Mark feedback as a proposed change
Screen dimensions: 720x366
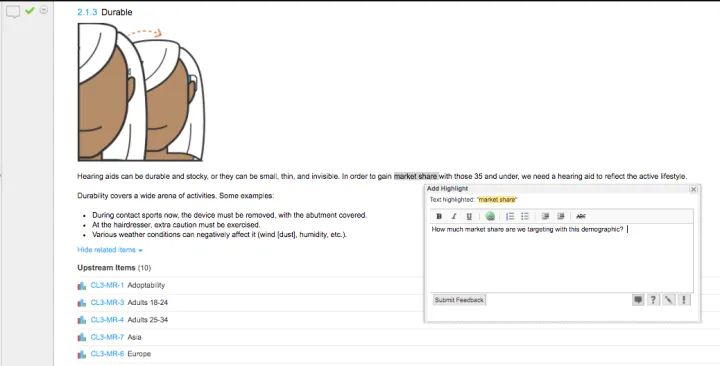click(669, 300)
